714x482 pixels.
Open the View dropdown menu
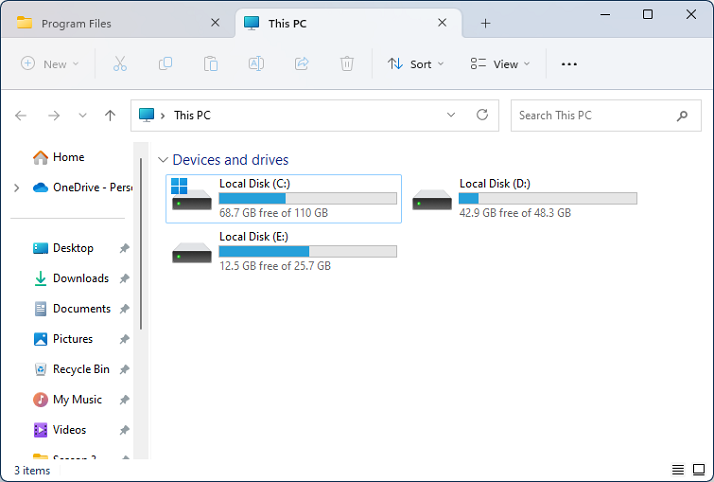click(500, 64)
